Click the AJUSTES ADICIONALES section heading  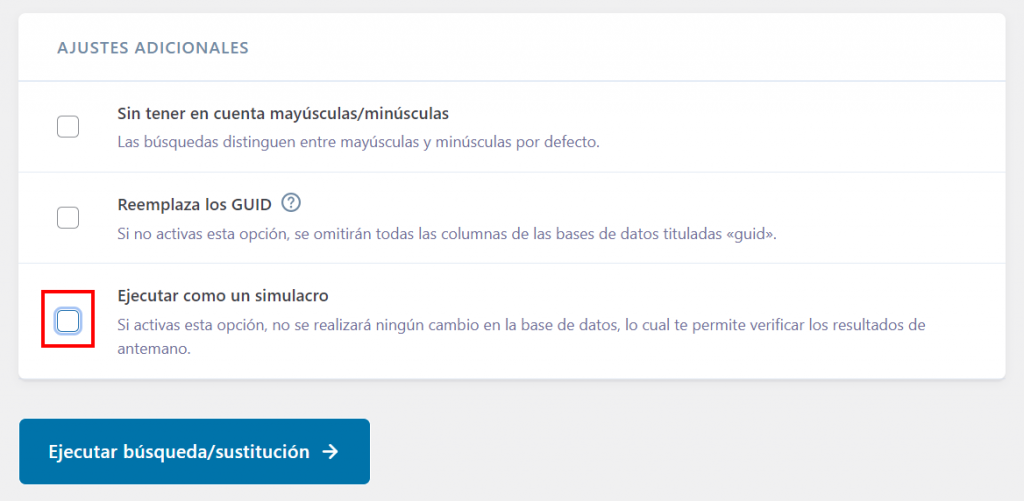click(153, 47)
